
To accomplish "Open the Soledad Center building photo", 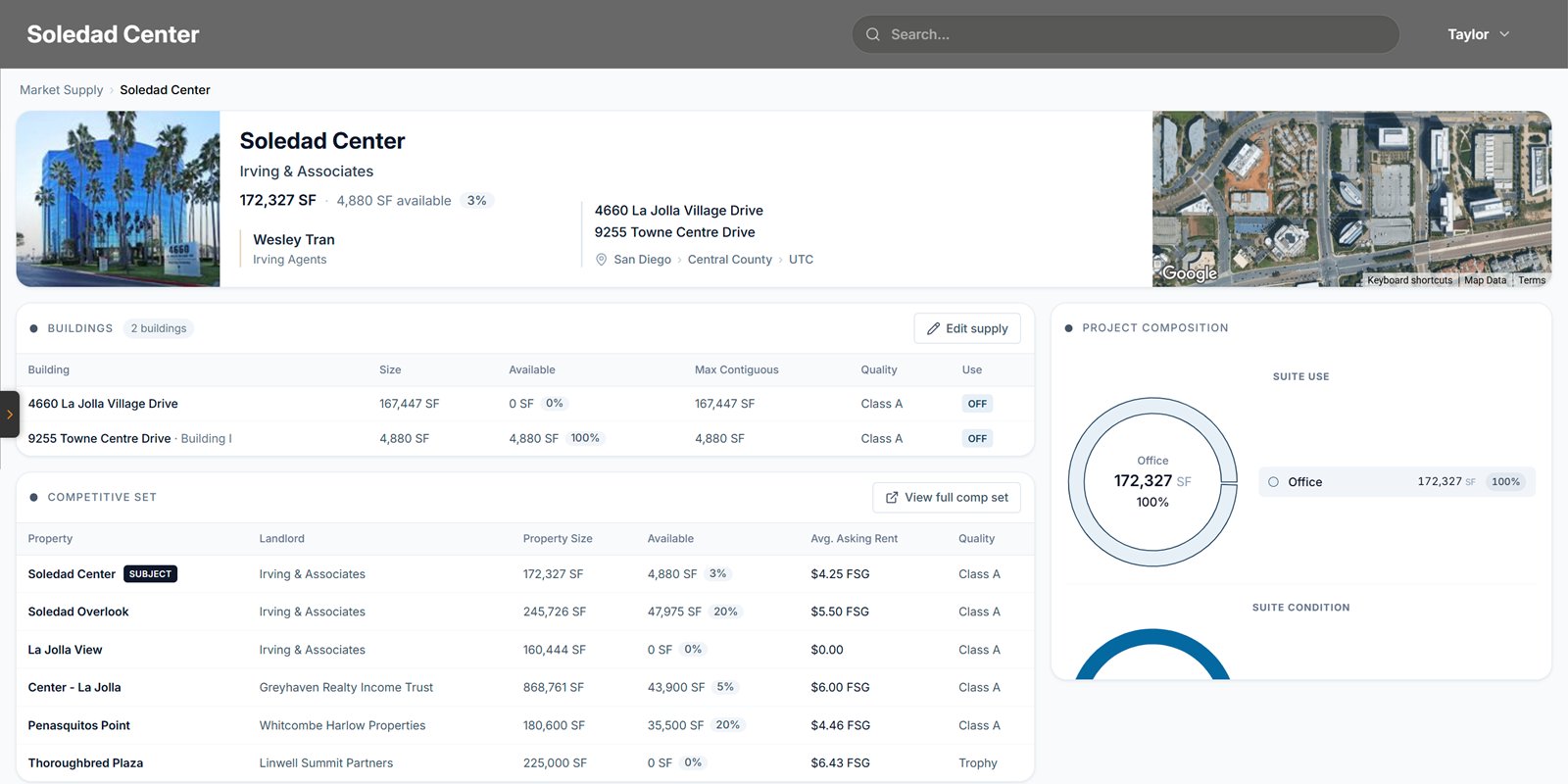I will tap(118, 199).
